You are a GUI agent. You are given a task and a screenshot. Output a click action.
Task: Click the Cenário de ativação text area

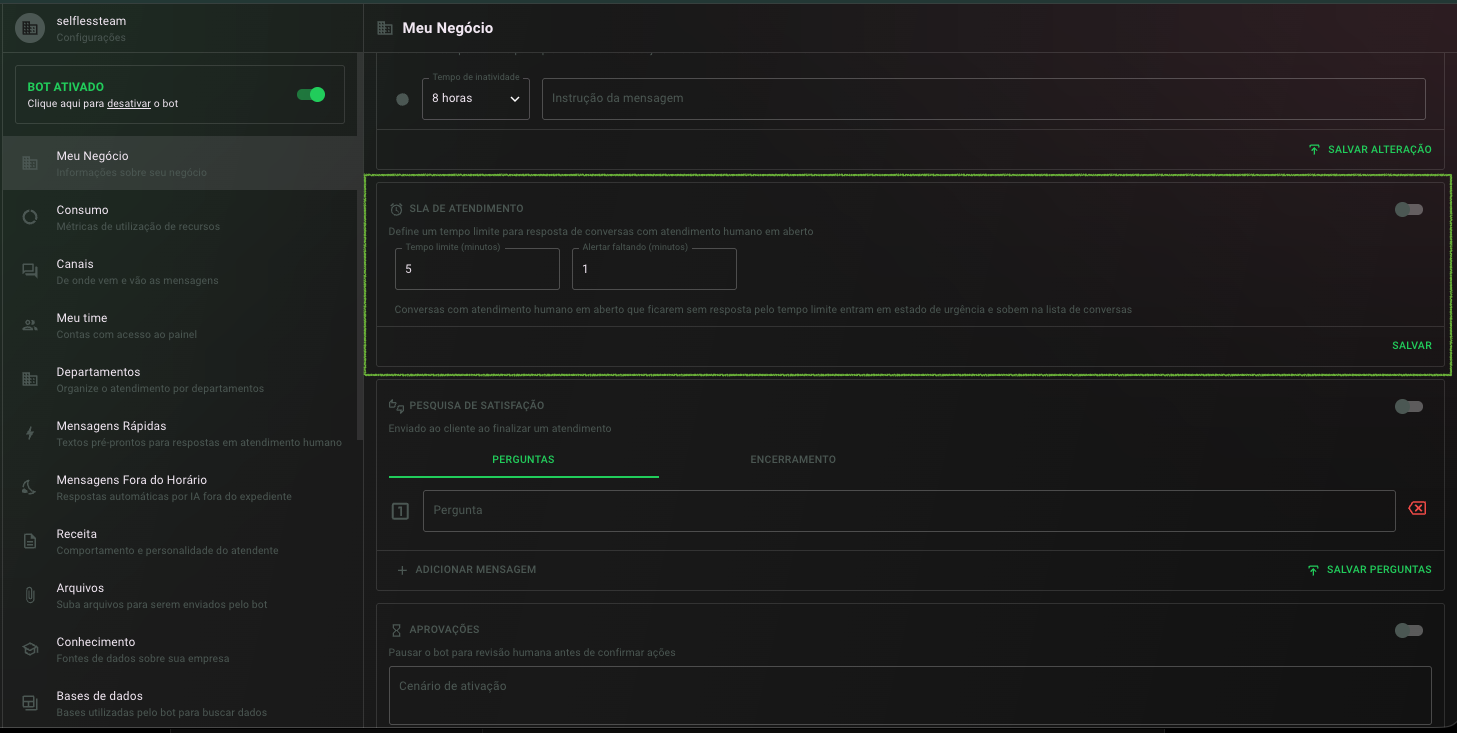[910, 695]
